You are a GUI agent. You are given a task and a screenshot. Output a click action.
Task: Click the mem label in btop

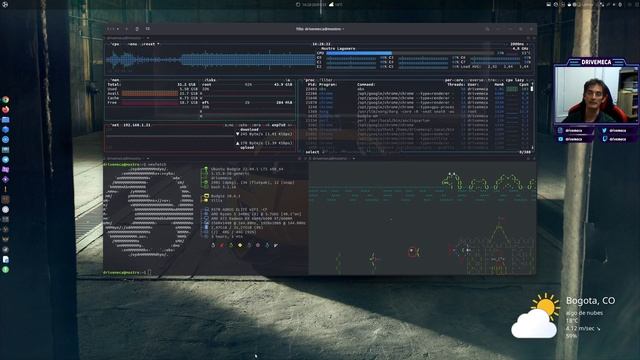(x=115, y=80)
